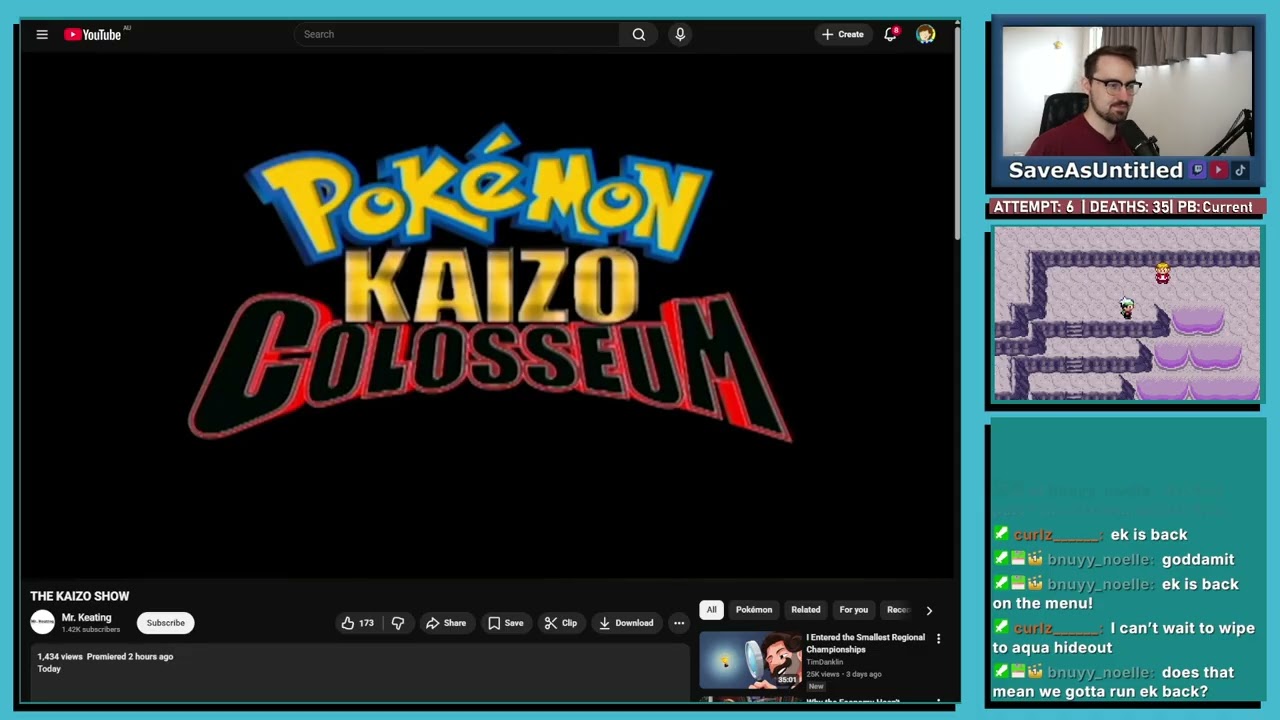
Task: Click the SaveAsUntitled streamer name overlay
Action: pos(1096,170)
